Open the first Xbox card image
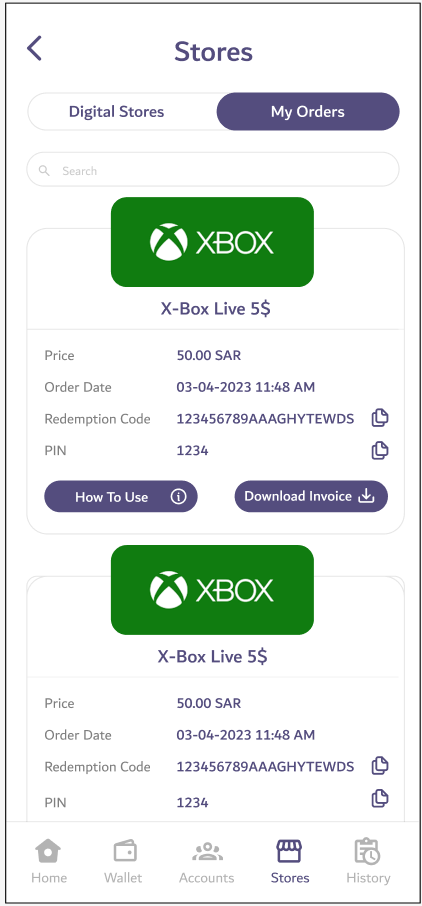Viewport: 422px width, 906px height. tap(212, 242)
